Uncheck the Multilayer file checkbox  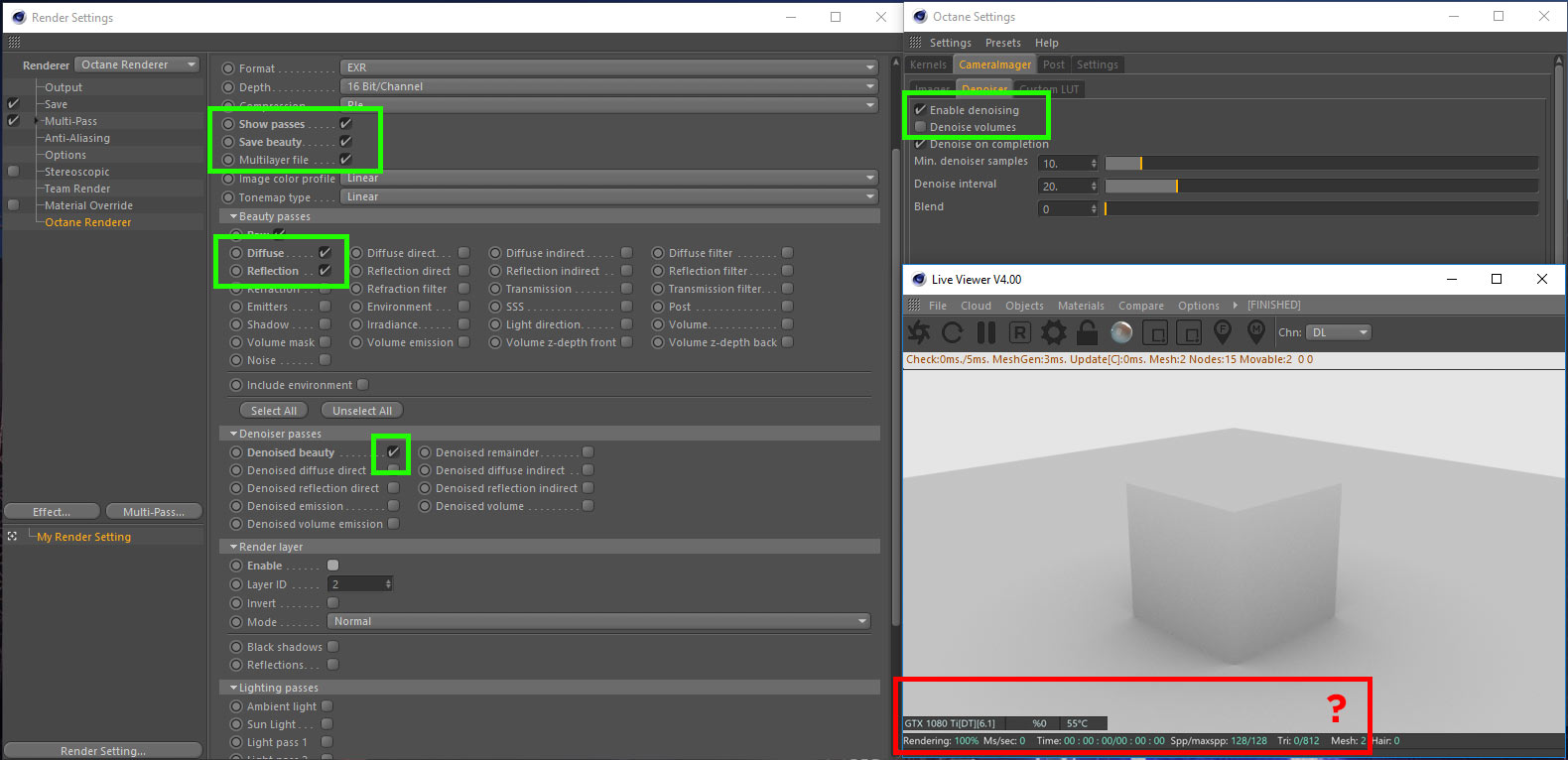click(x=346, y=160)
